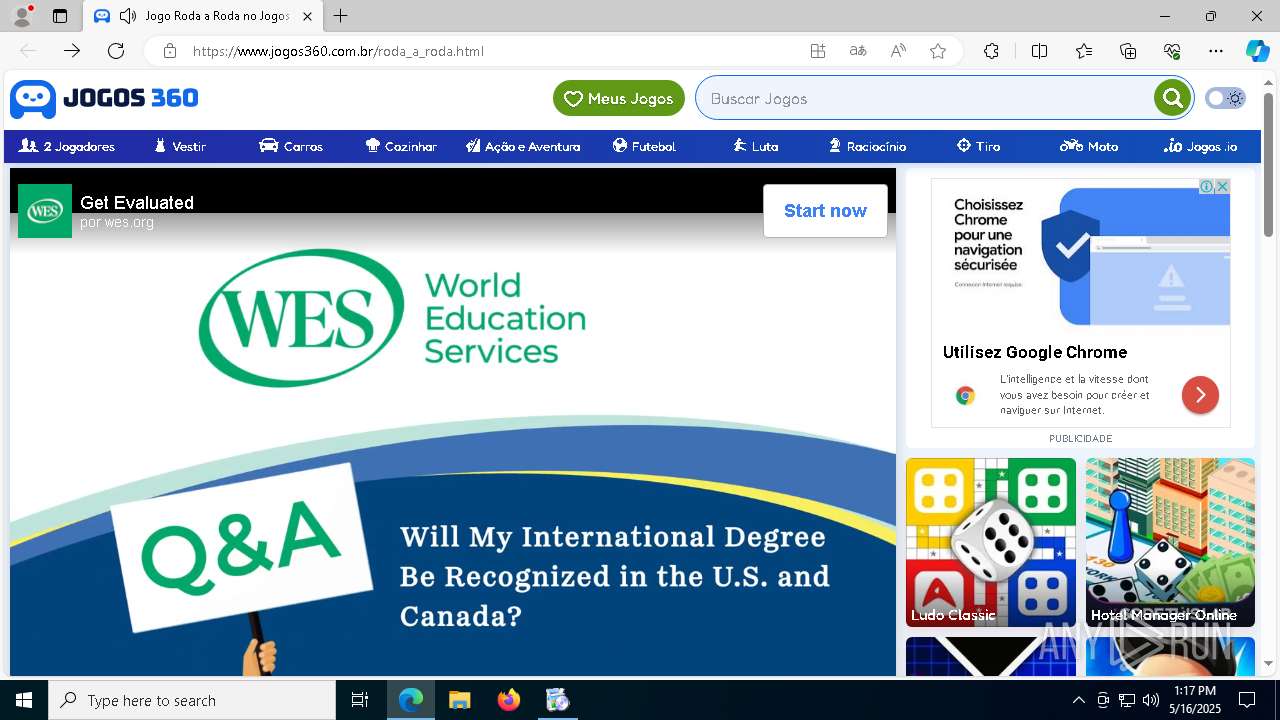The width and height of the screenshot is (1280, 720).
Task: Launch Firefox from taskbar
Action: (508, 700)
